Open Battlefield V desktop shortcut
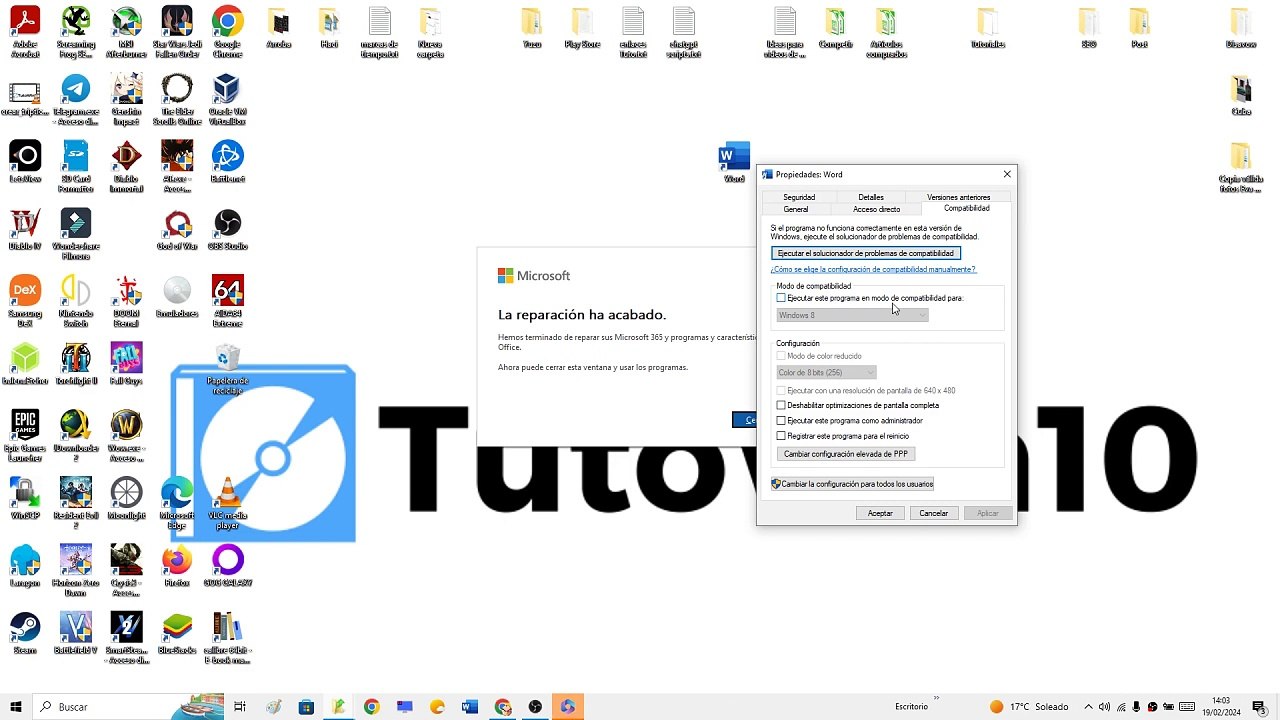The image size is (1280, 720). coord(76,632)
